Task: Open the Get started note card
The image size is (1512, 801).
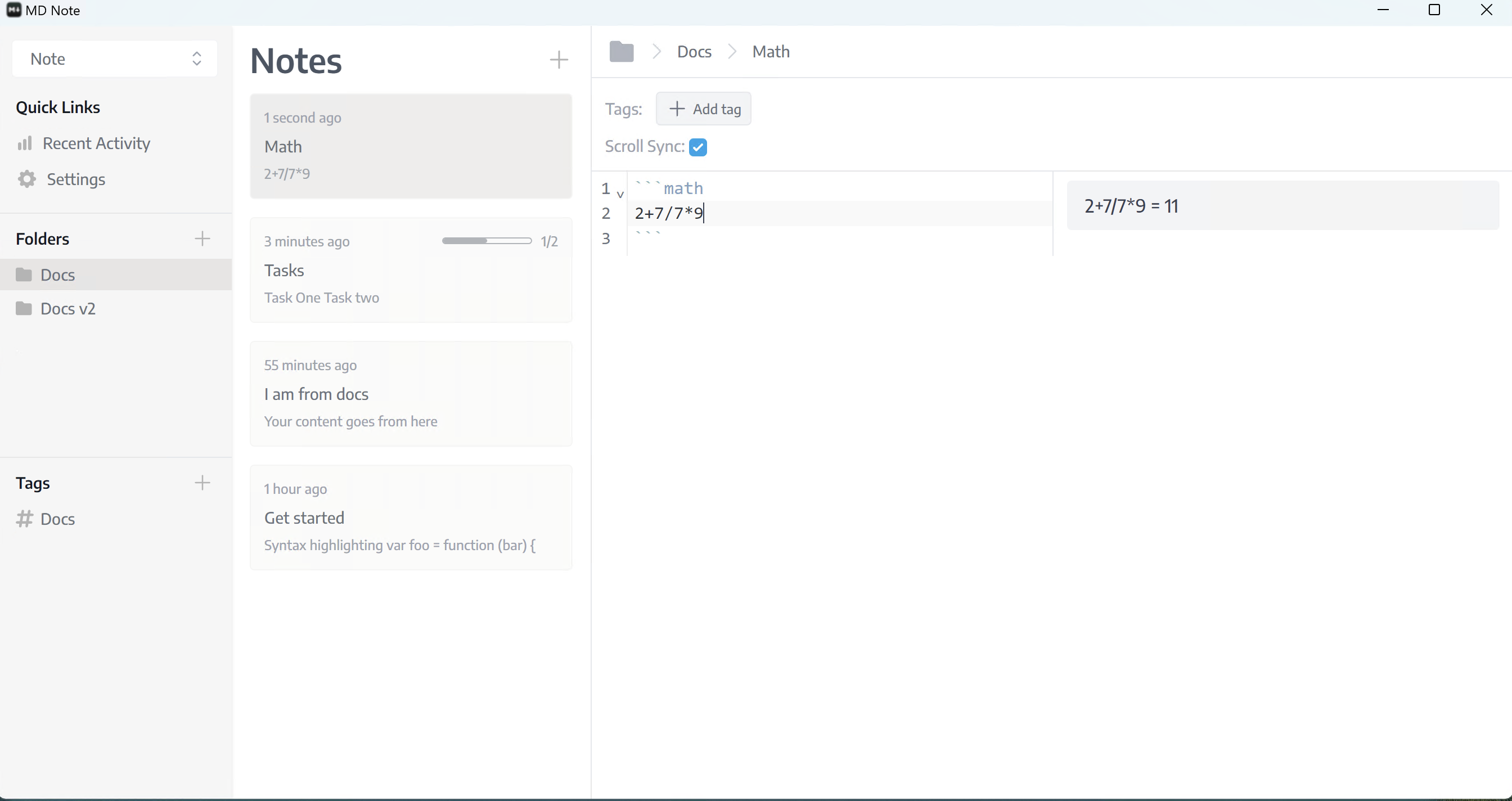Action: (411, 517)
